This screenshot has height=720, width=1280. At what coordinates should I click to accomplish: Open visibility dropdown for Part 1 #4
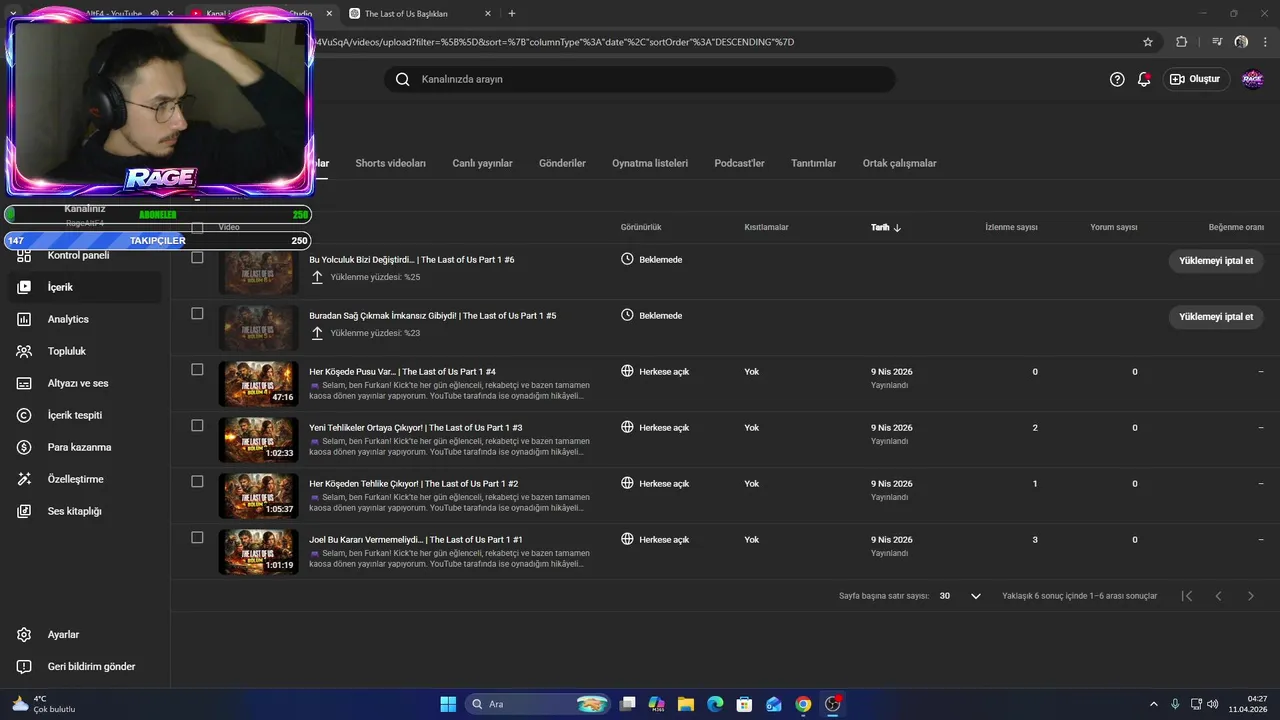click(x=655, y=371)
